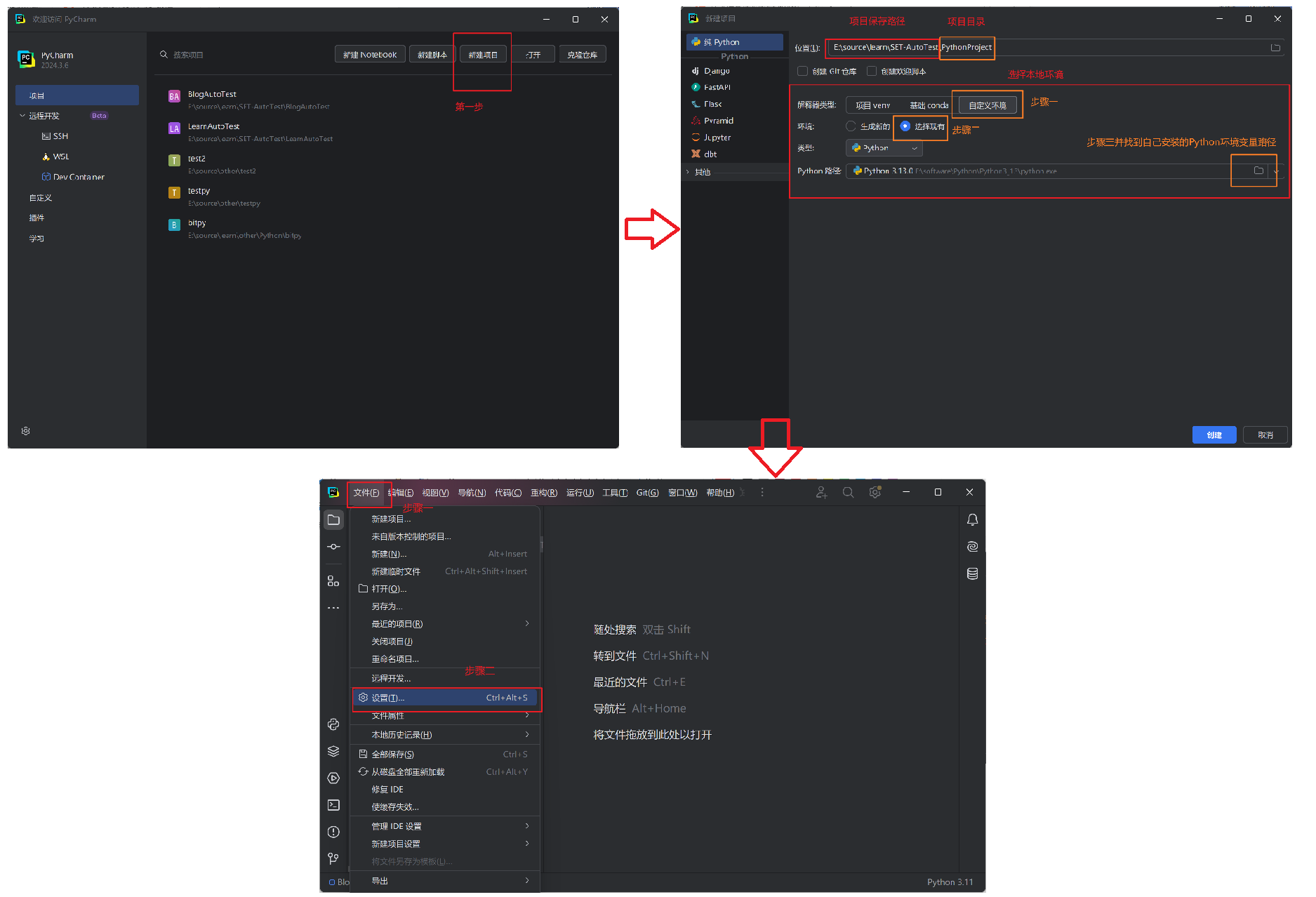Image resolution: width=1316 pixels, height=897 pixels.
Task: Click the 克隆仓库 button
Action: [x=583, y=55]
